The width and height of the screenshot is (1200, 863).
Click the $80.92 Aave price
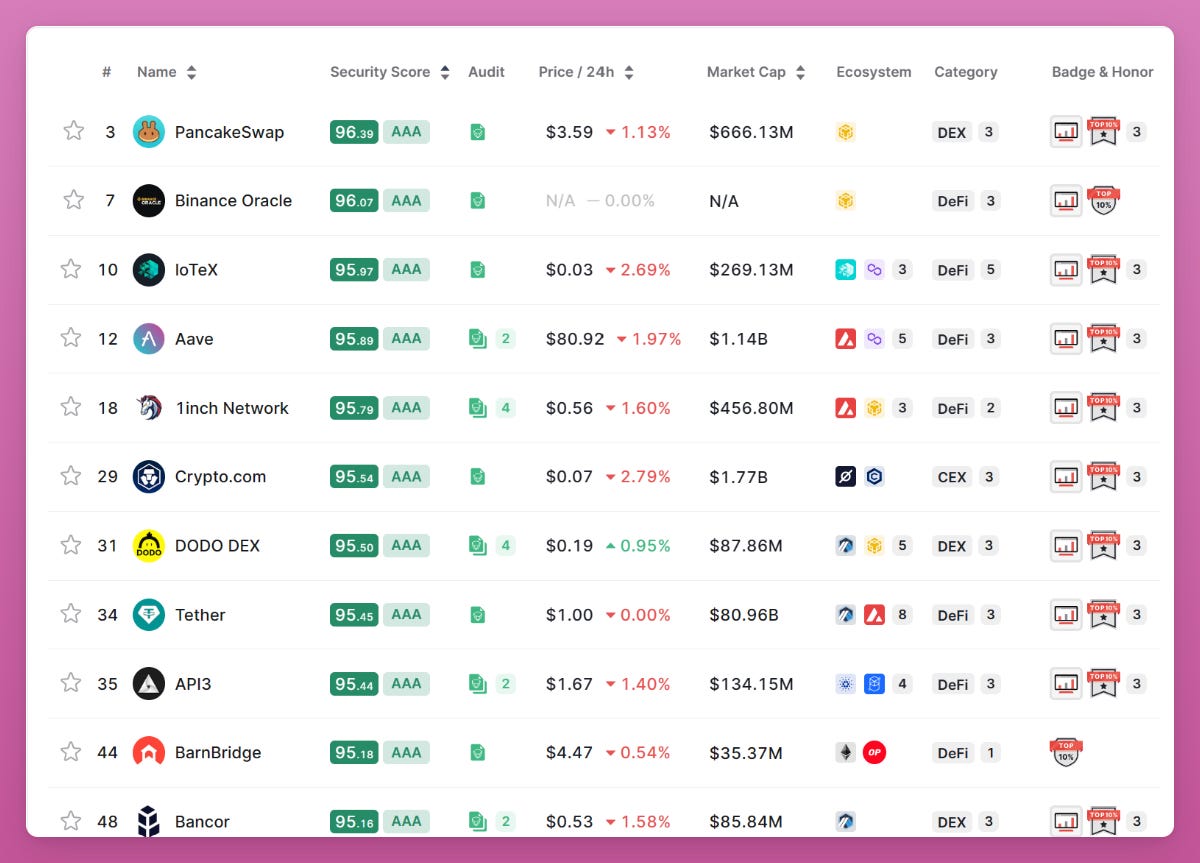575,339
